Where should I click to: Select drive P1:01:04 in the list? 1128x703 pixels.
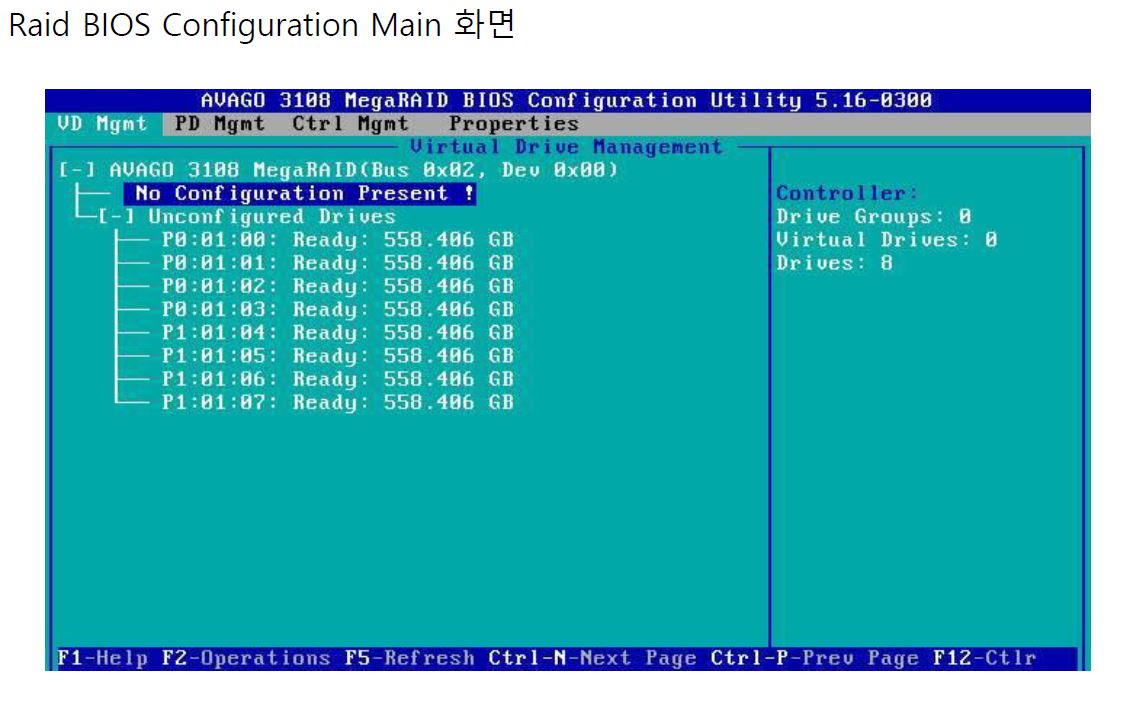337,332
